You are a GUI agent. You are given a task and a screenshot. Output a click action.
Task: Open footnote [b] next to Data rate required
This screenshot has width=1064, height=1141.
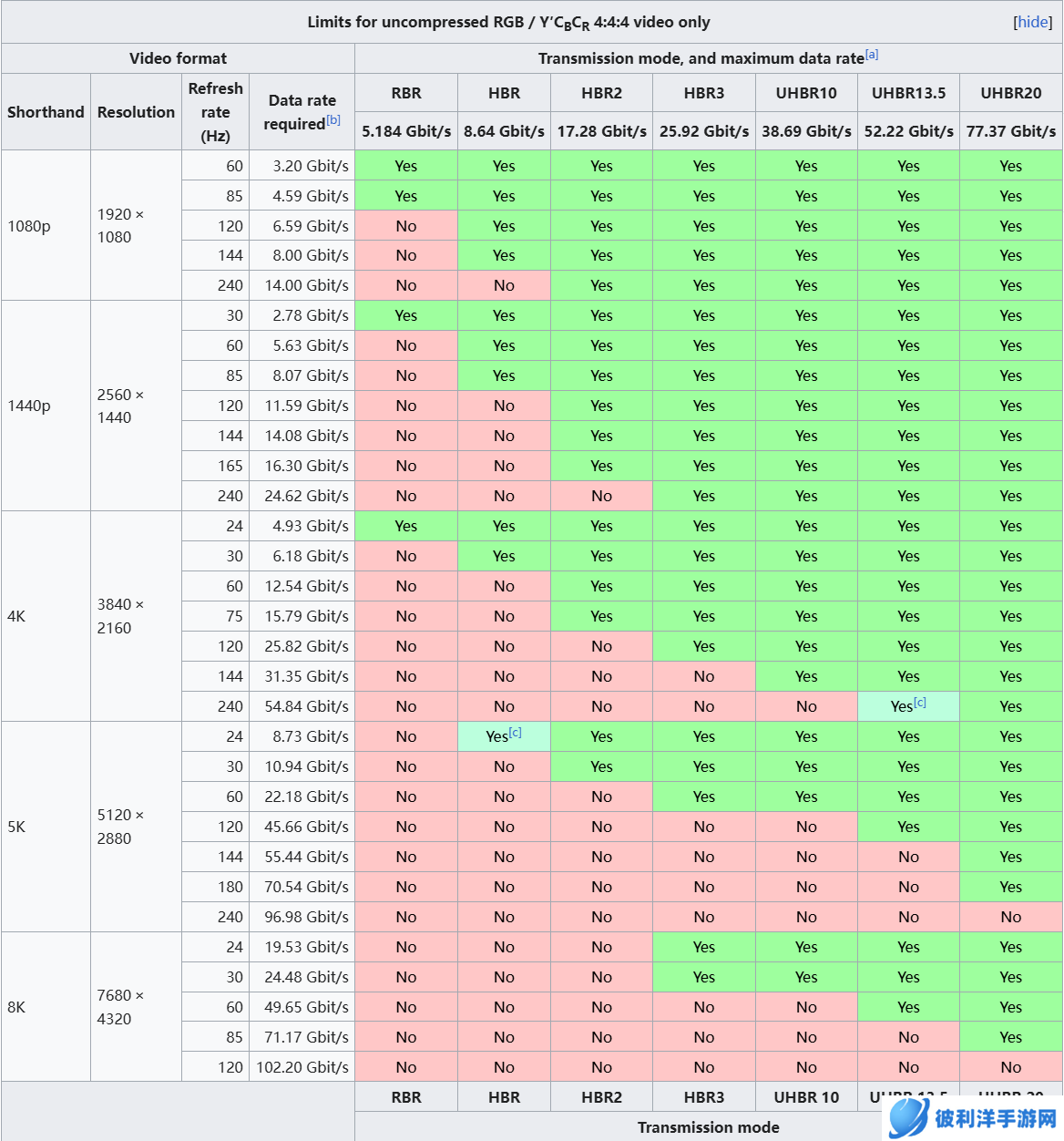tap(333, 120)
